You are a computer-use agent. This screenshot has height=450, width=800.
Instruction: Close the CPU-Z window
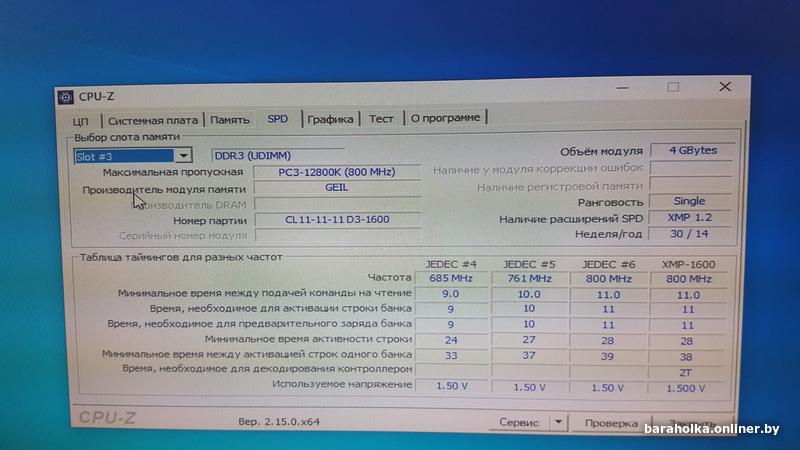pyautogui.click(x=724, y=87)
